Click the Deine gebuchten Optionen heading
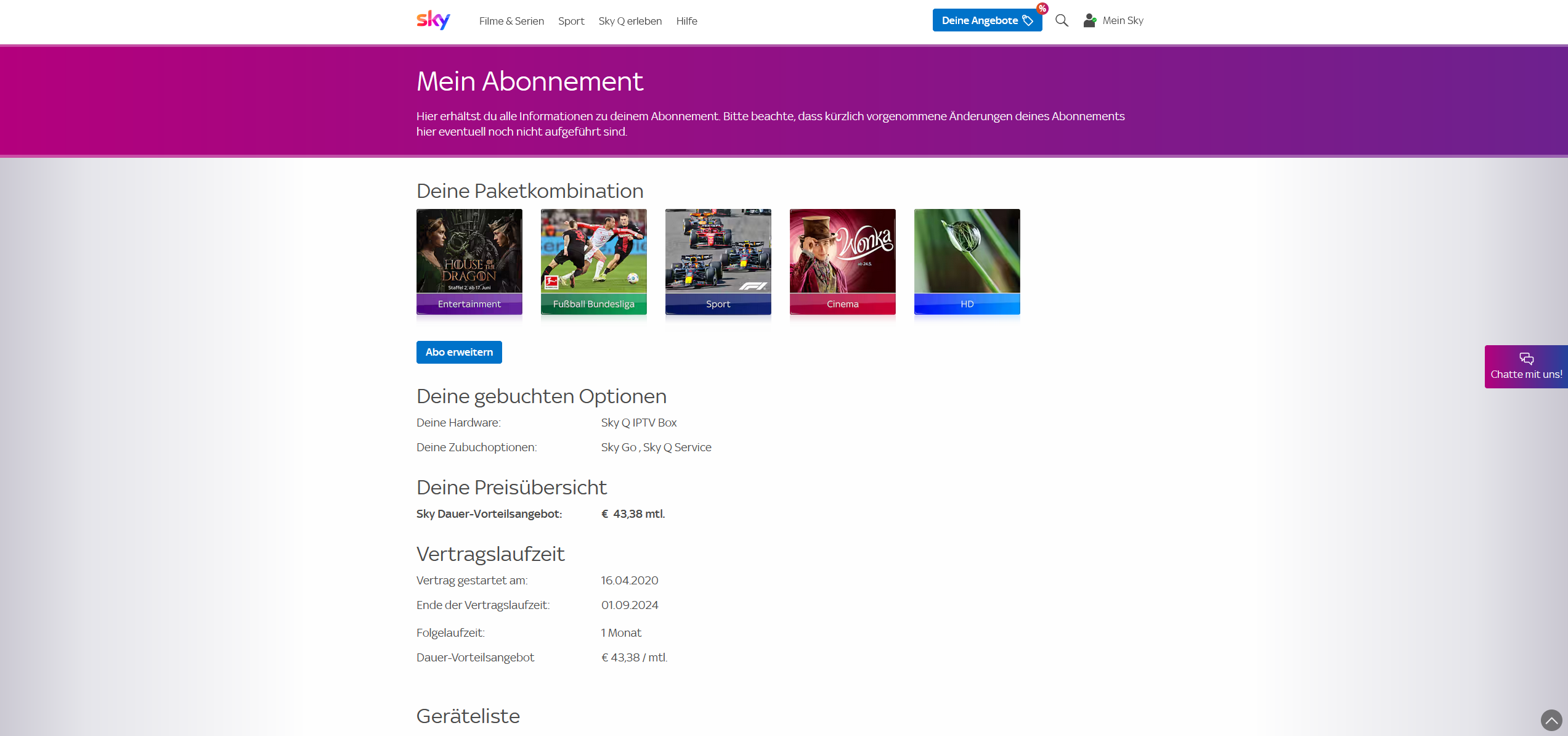 pos(542,396)
